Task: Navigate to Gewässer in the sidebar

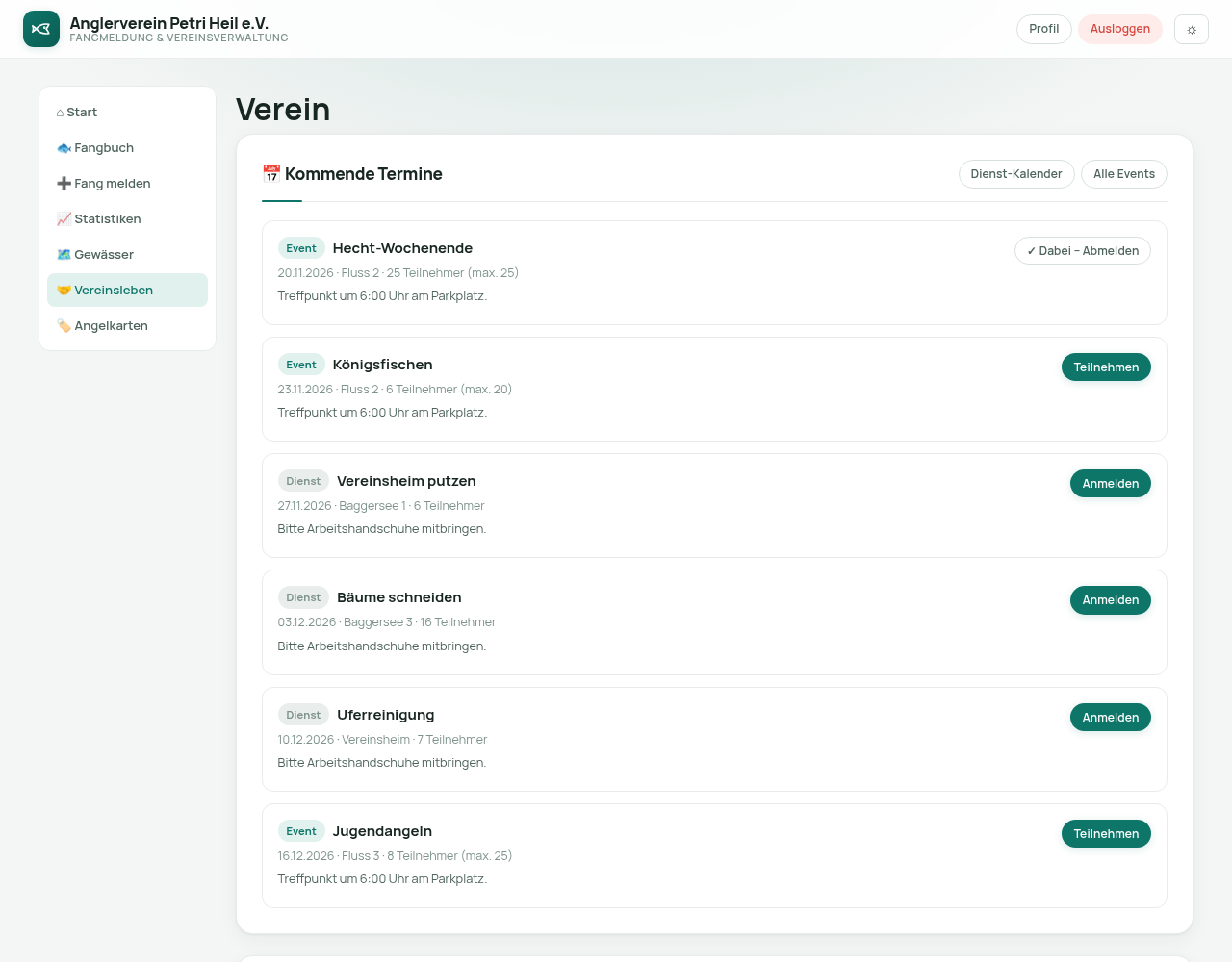Action: pyautogui.click(x=127, y=255)
